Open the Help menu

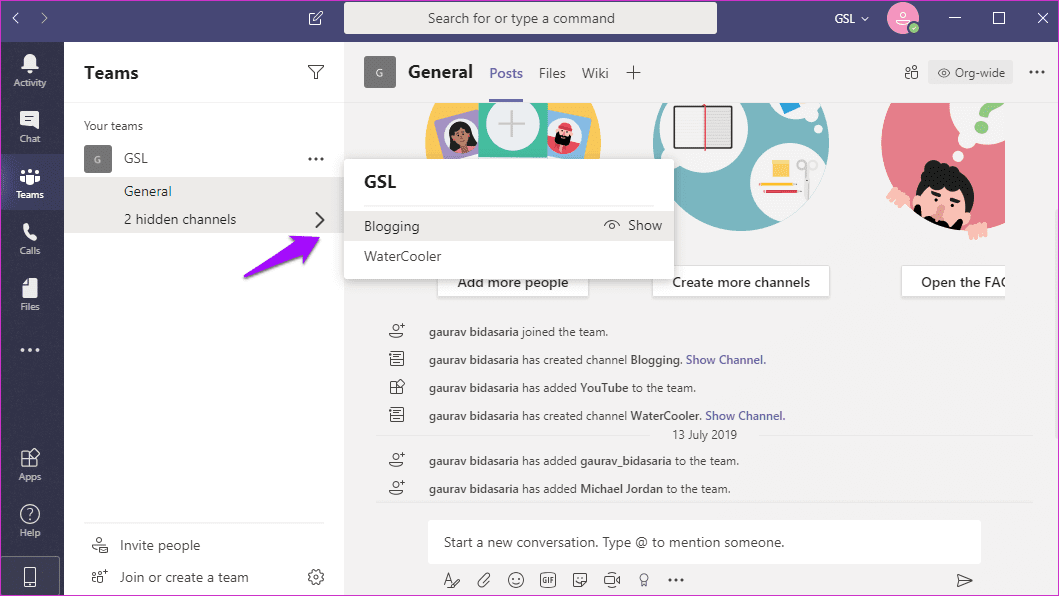[x=30, y=520]
